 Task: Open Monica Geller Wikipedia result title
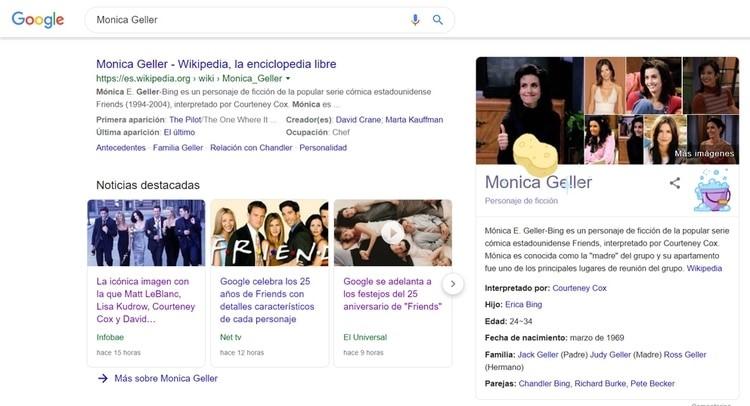tap(216, 64)
